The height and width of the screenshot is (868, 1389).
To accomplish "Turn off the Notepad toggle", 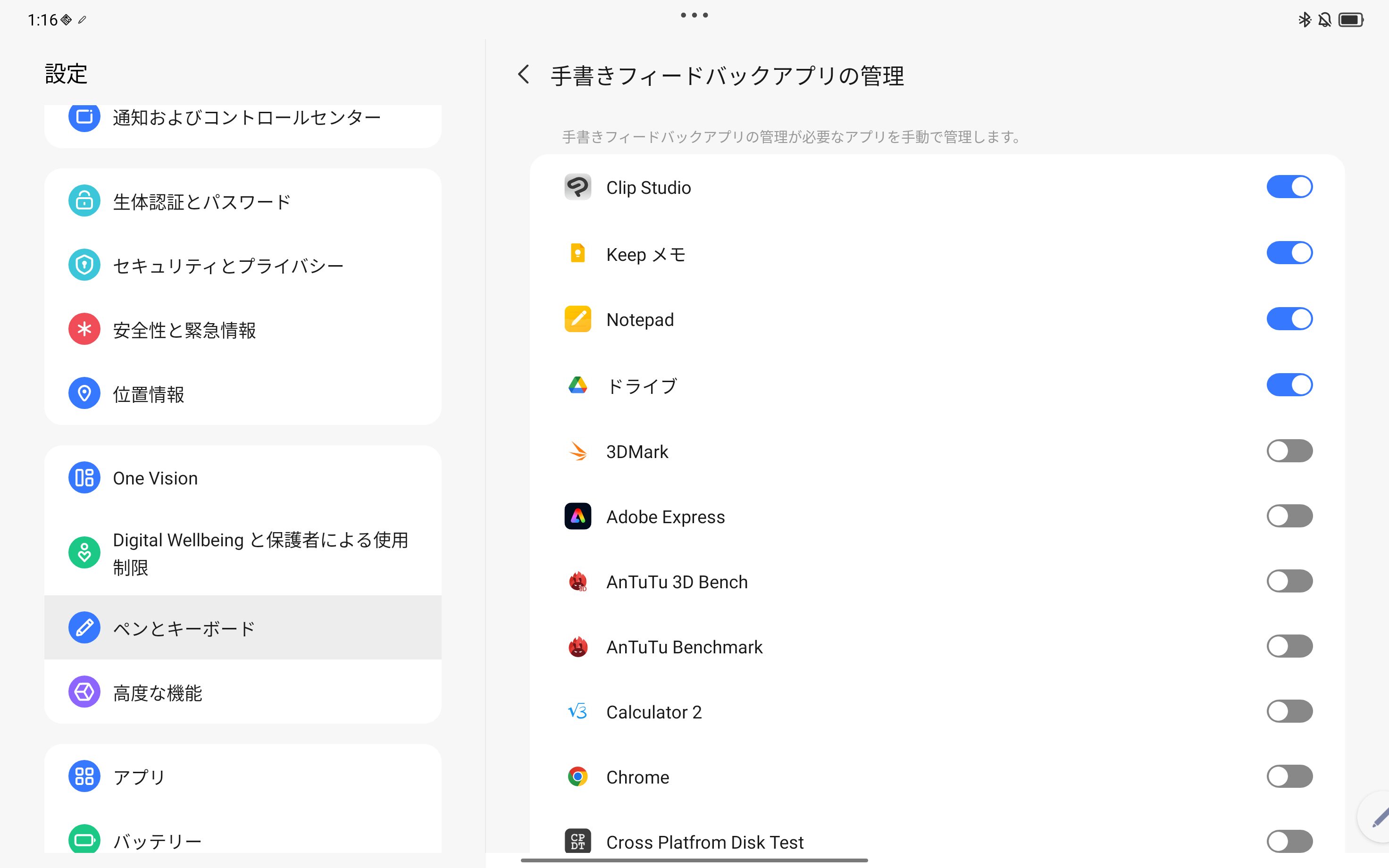I will click(1289, 319).
